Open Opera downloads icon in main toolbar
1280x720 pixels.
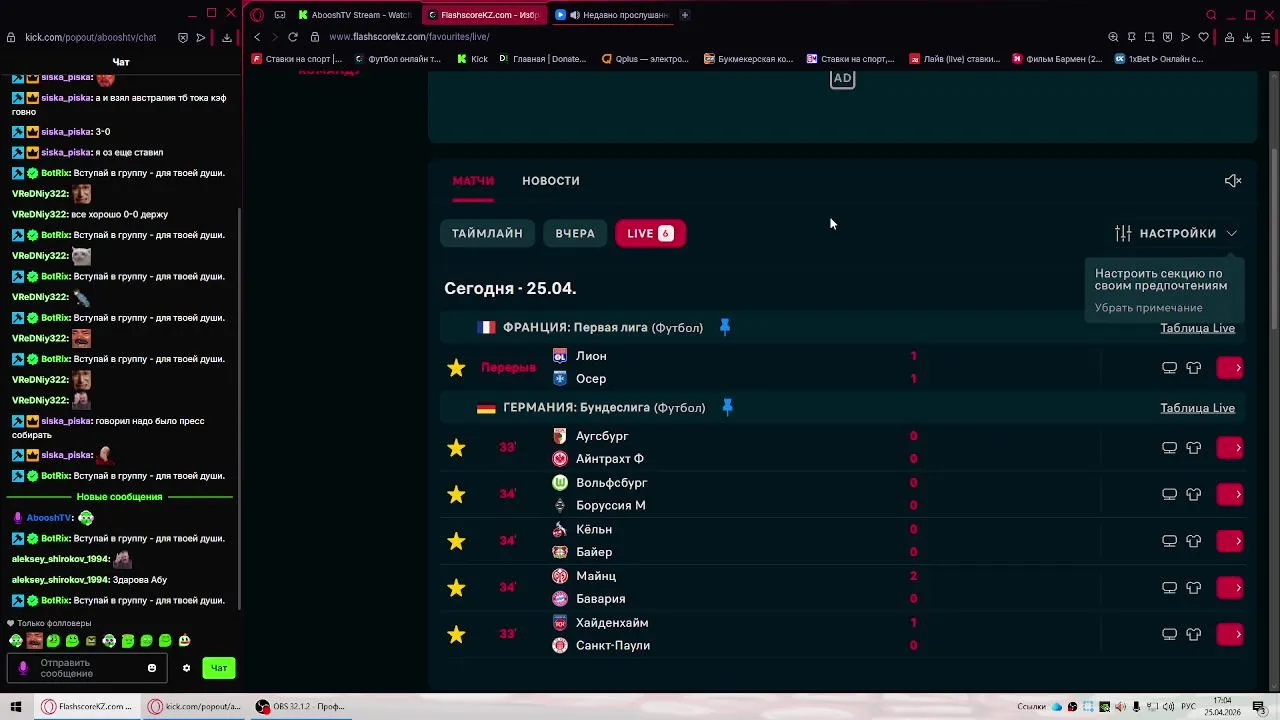[x=1247, y=37]
